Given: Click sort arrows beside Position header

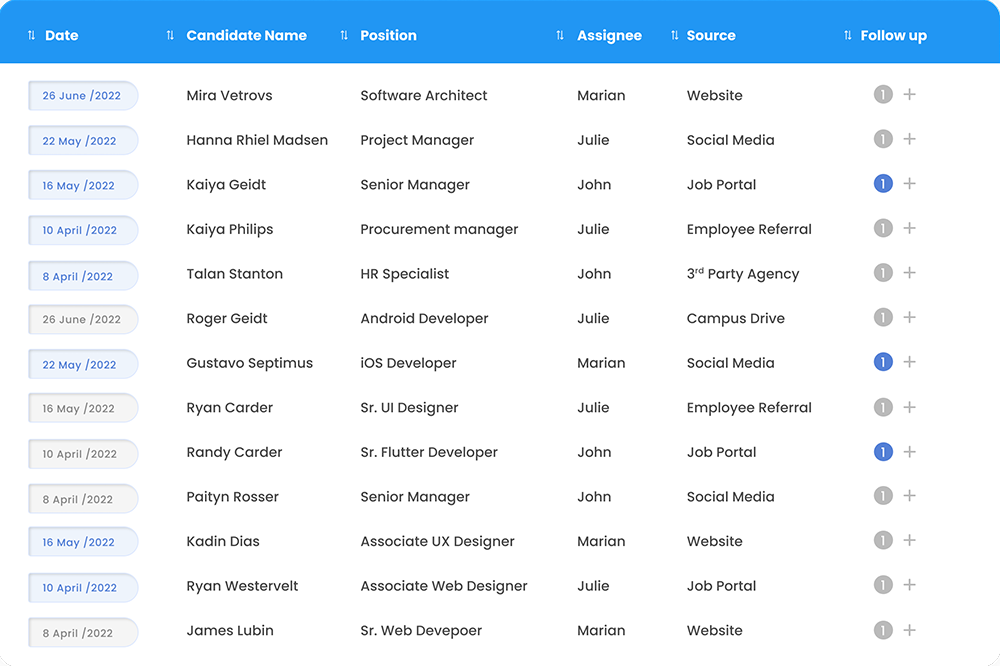Looking at the screenshot, I should 344,36.
